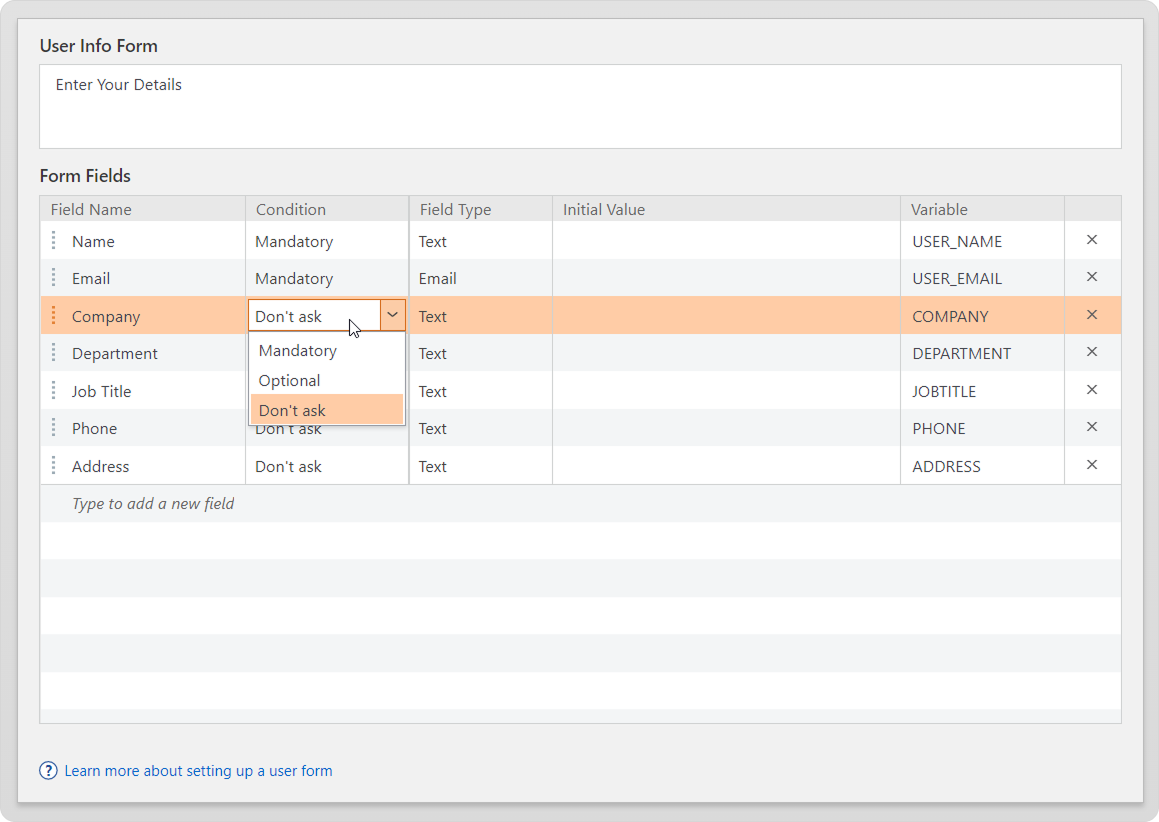
Task: Choose Optional from the condition list
Action: [x=327, y=381]
